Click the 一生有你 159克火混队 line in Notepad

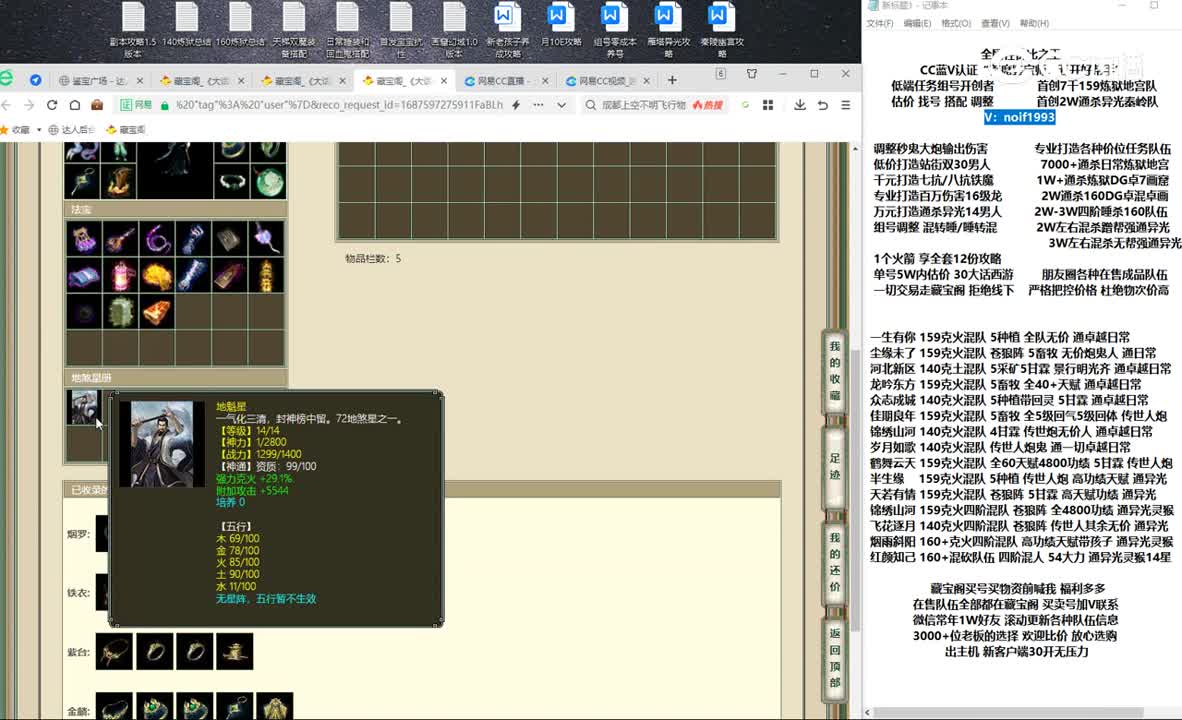1000,337
